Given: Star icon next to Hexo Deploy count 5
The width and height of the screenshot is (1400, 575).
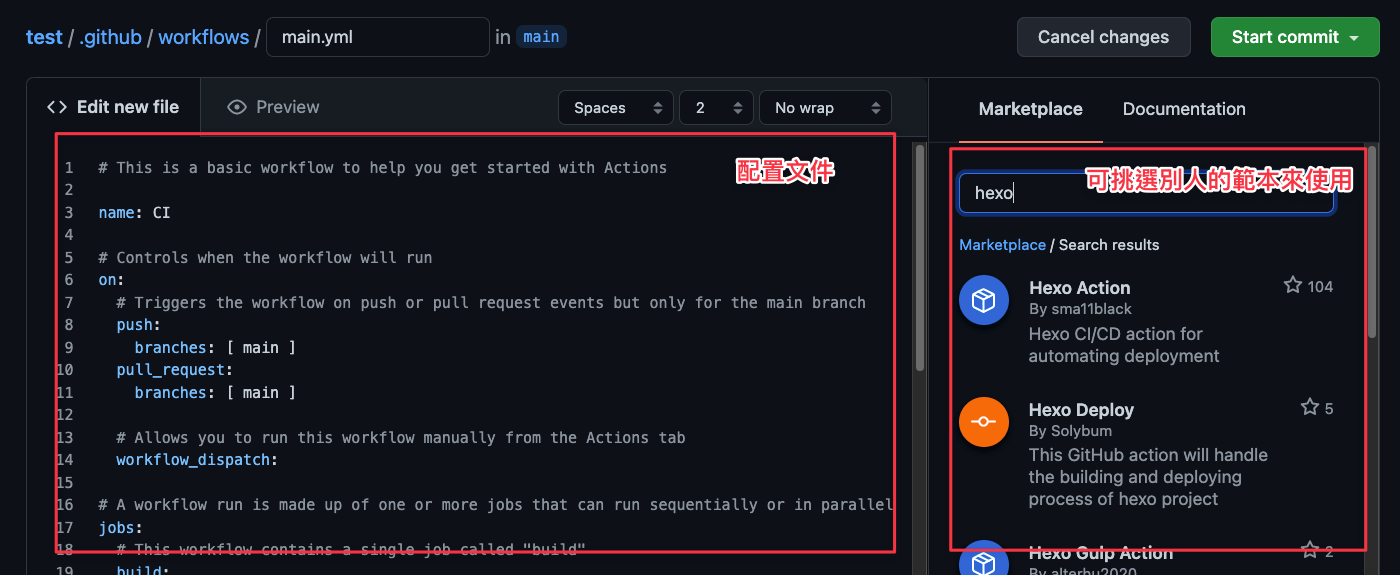Looking at the screenshot, I should (1310, 407).
